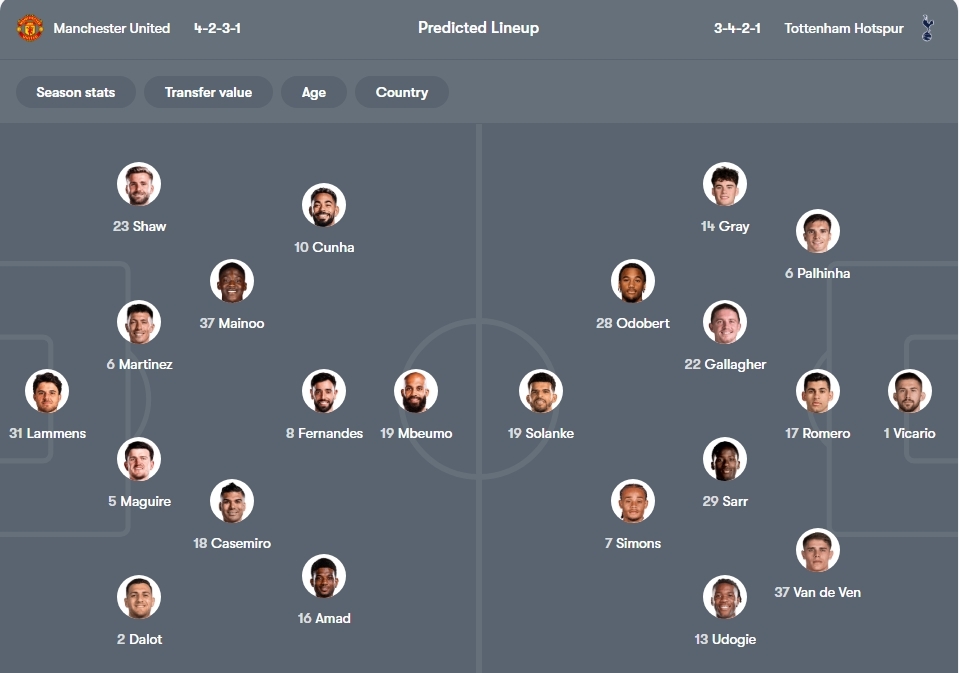Select Cunha's player photo
This screenshot has width=959, height=673.
point(324,206)
